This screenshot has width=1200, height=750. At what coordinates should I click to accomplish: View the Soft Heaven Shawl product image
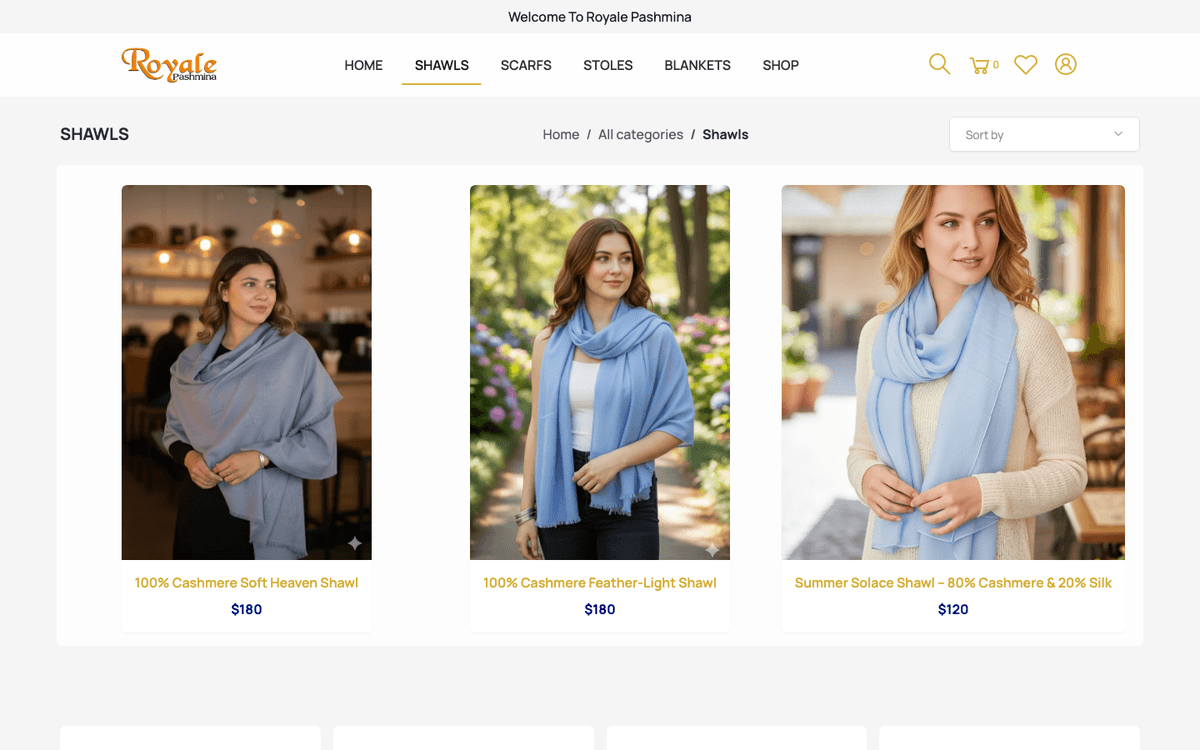tap(247, 372)
